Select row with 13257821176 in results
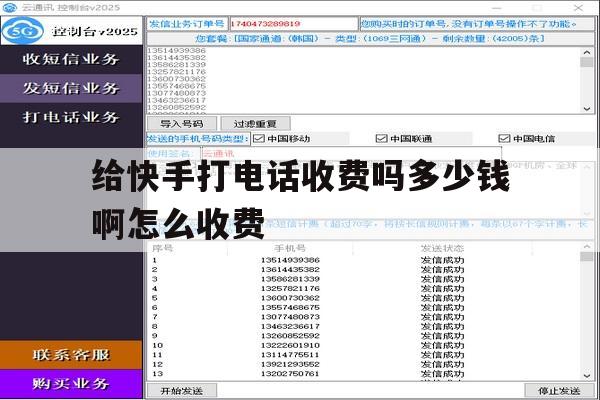Image resolution: width=600 pixels, height=400 pixels. click(x=364, y=289)
